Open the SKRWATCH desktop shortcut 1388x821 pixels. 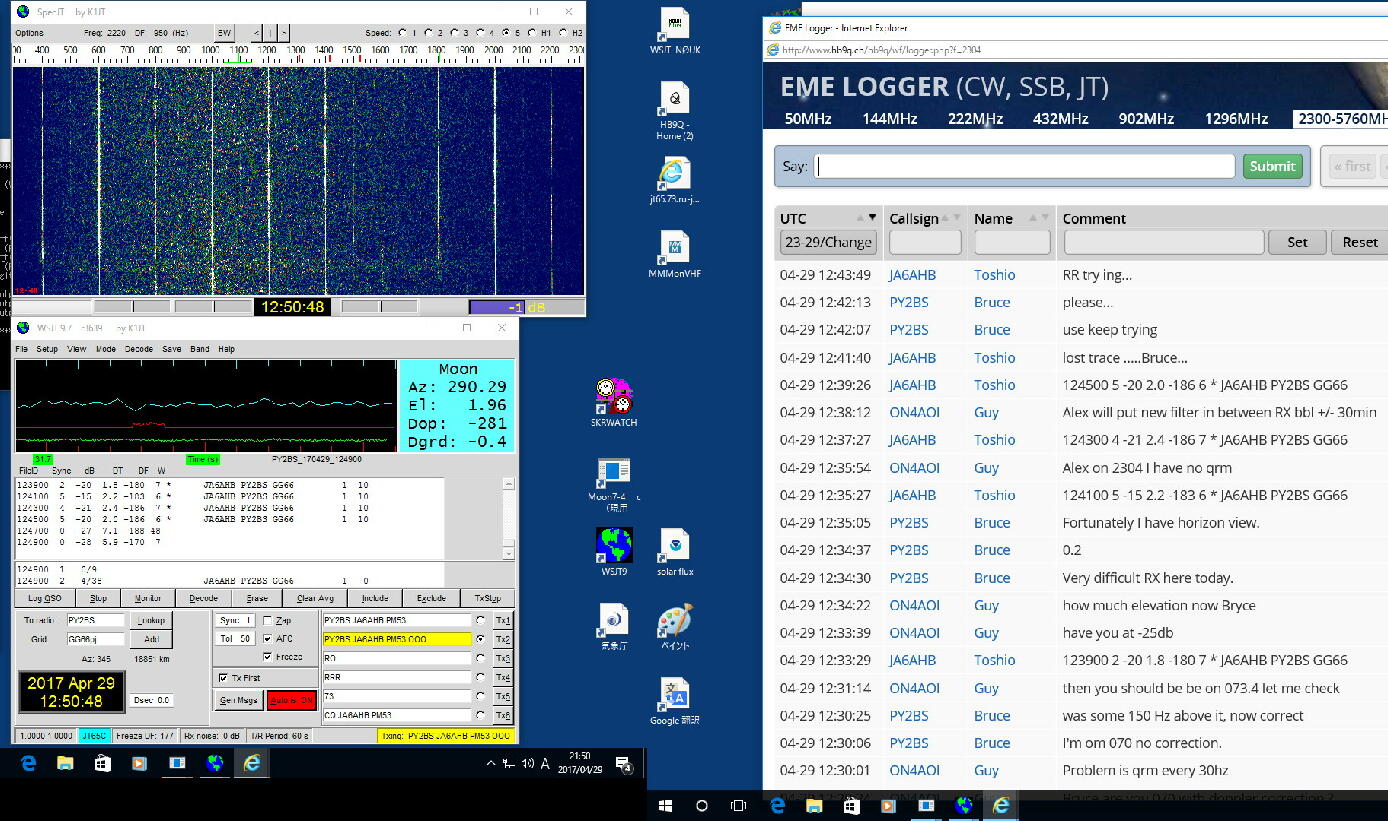[613, 396]
